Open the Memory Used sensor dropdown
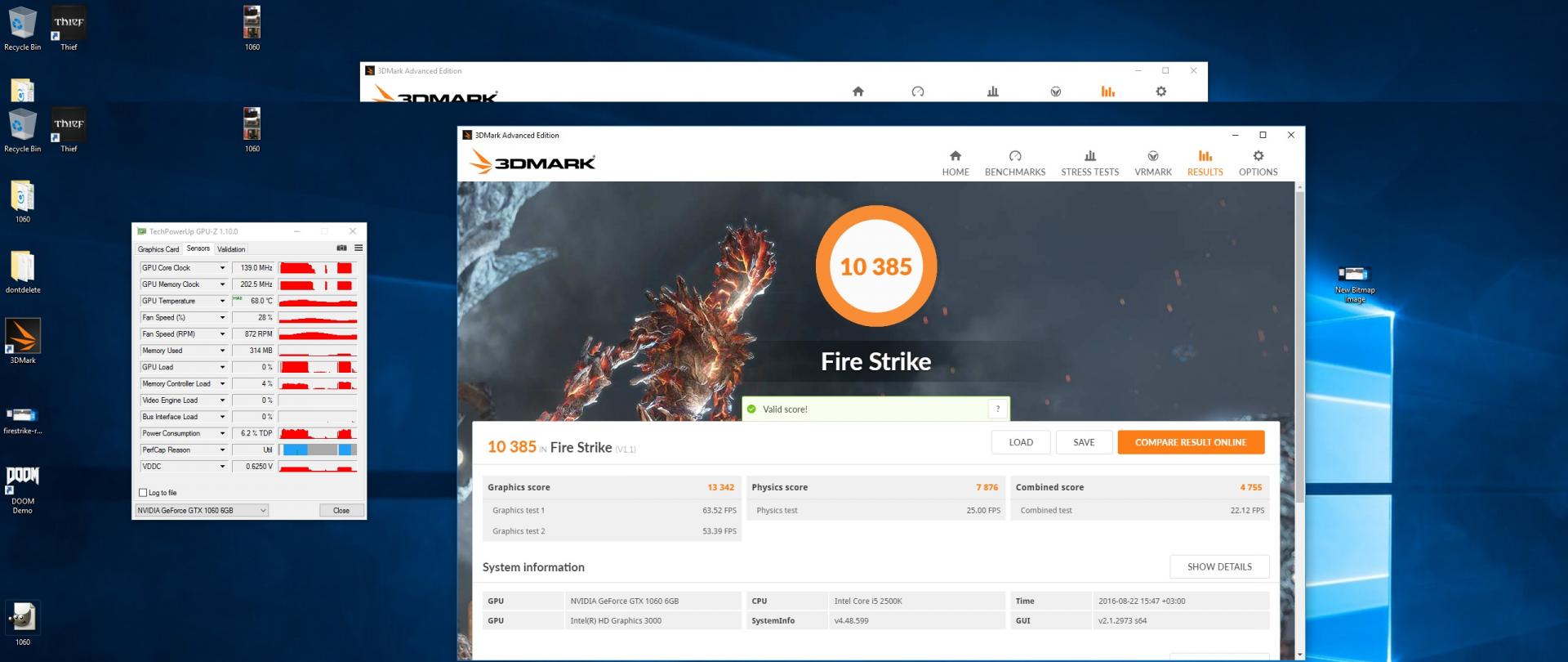The image size is (1568, 662). 222,351
